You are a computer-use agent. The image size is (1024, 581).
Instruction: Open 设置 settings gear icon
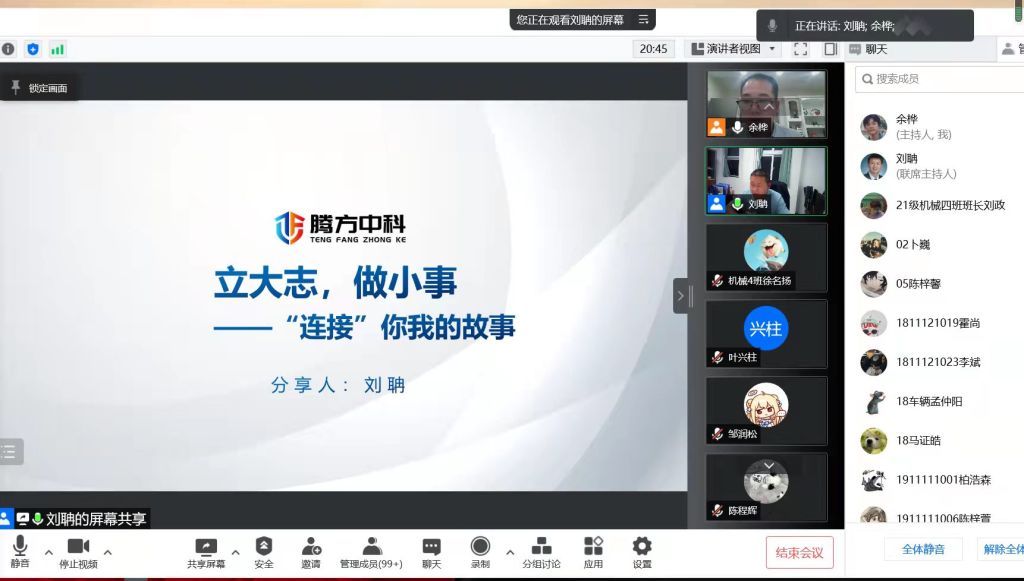[x=642, y=546]
